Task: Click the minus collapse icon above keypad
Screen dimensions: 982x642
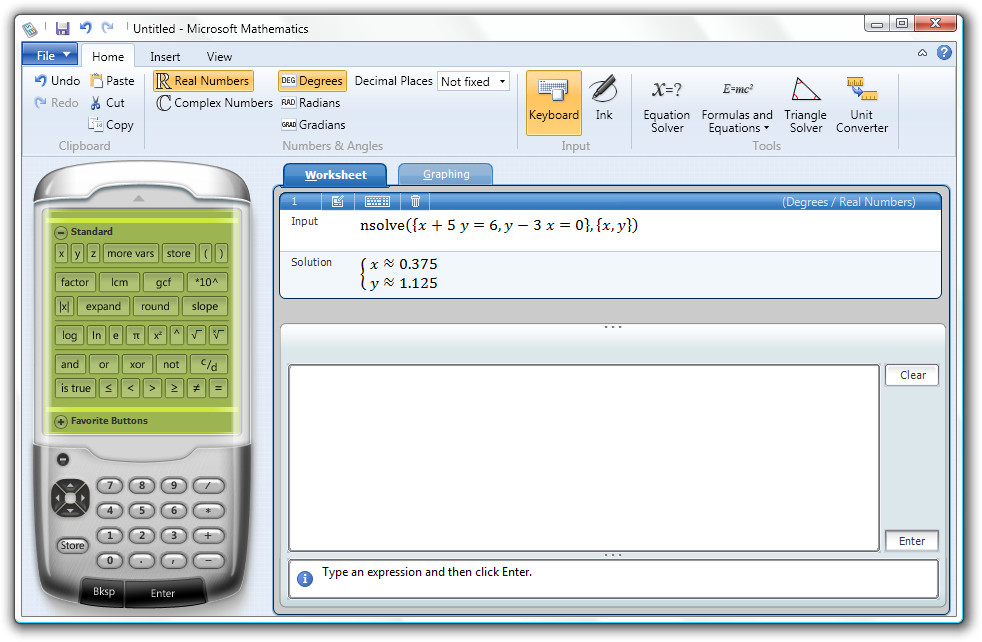Action: coord(63,460)
